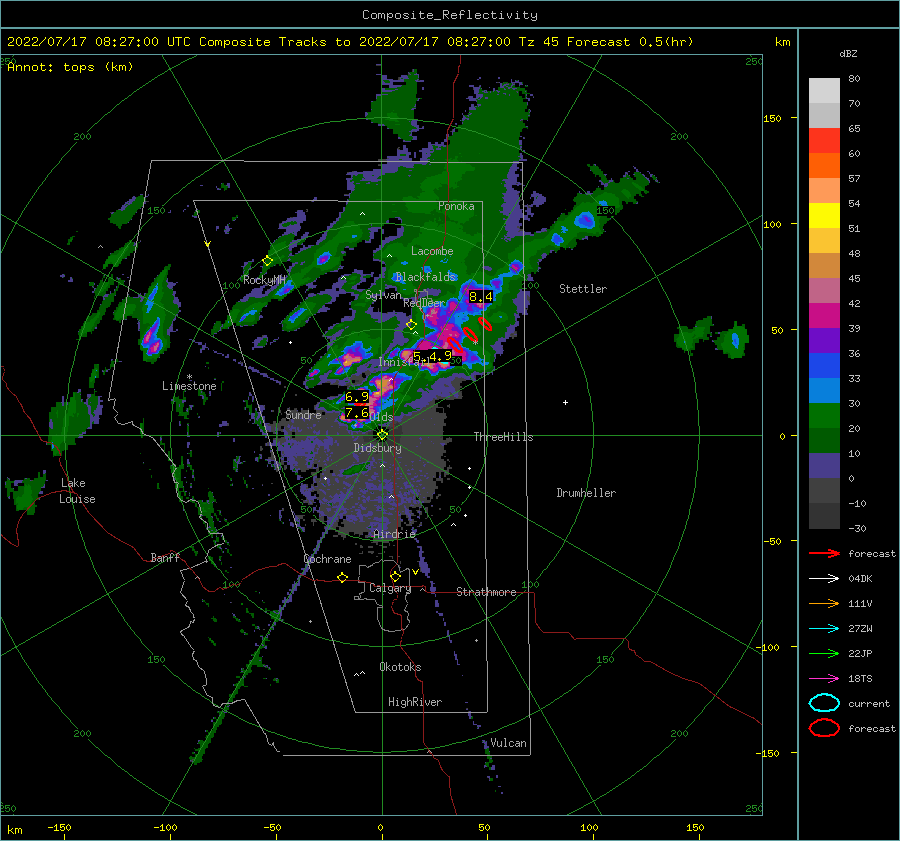Pick the bright yellow band in dBZ scale
This screenshot has width=900, height=841.
coord(824,215)
